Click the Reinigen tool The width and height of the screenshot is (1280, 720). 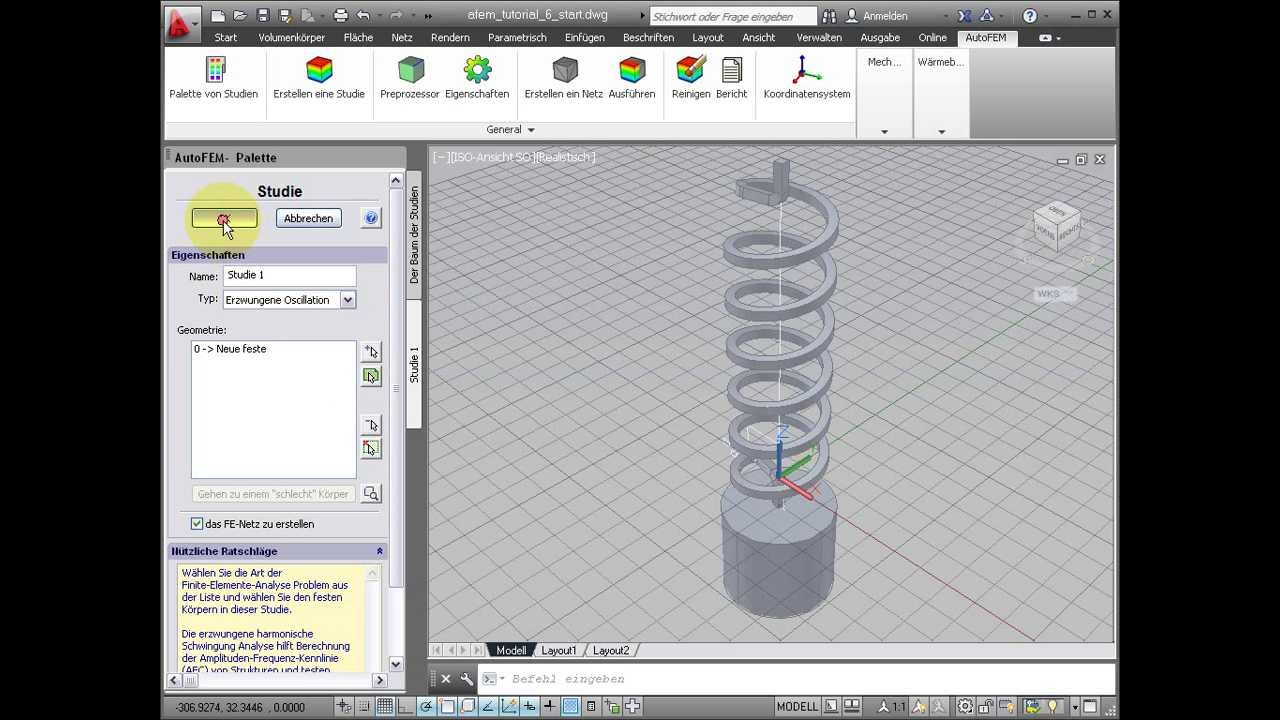[691, 78]
